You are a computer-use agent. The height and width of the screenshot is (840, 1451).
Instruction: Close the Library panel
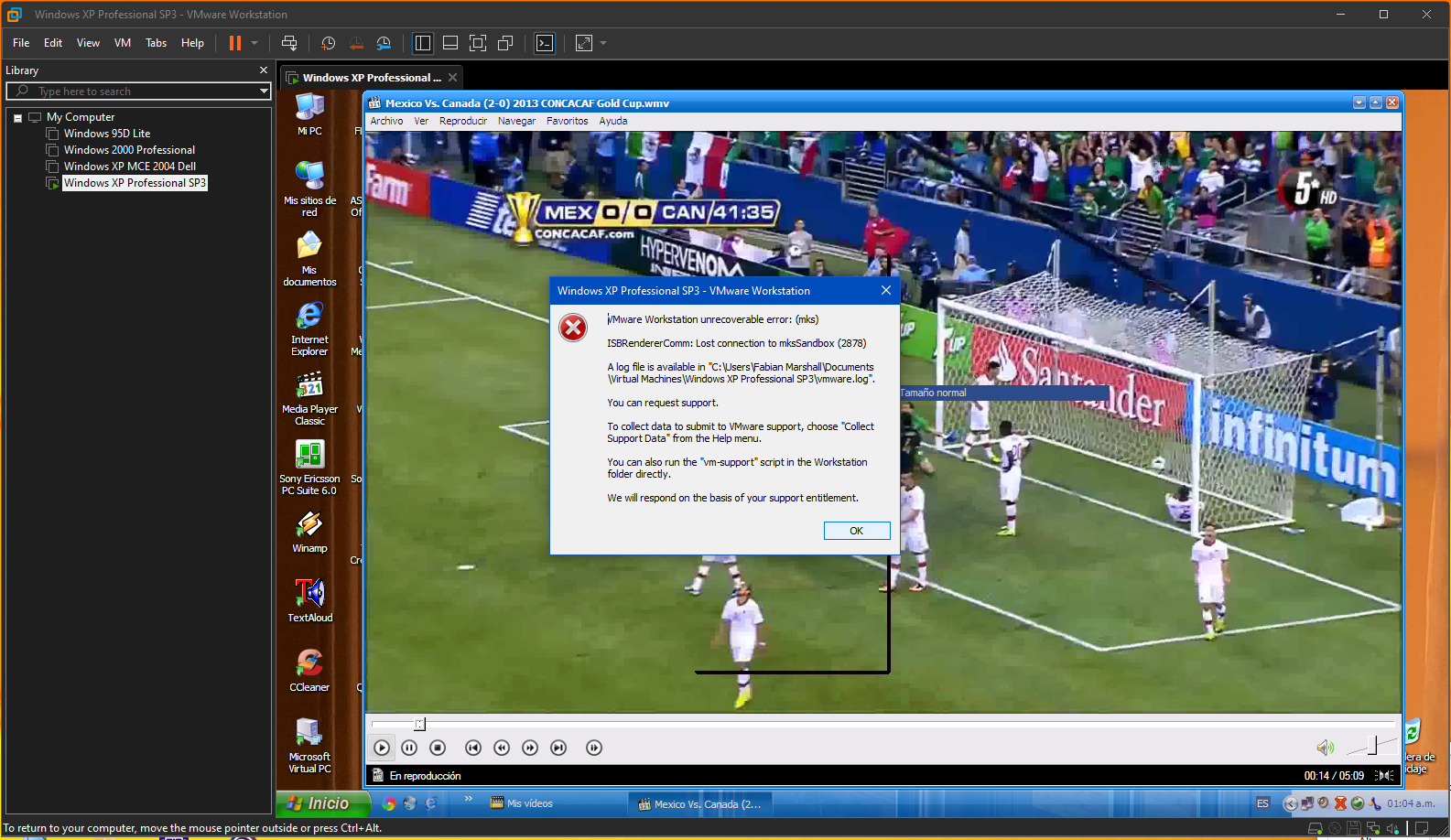(264, 70)
